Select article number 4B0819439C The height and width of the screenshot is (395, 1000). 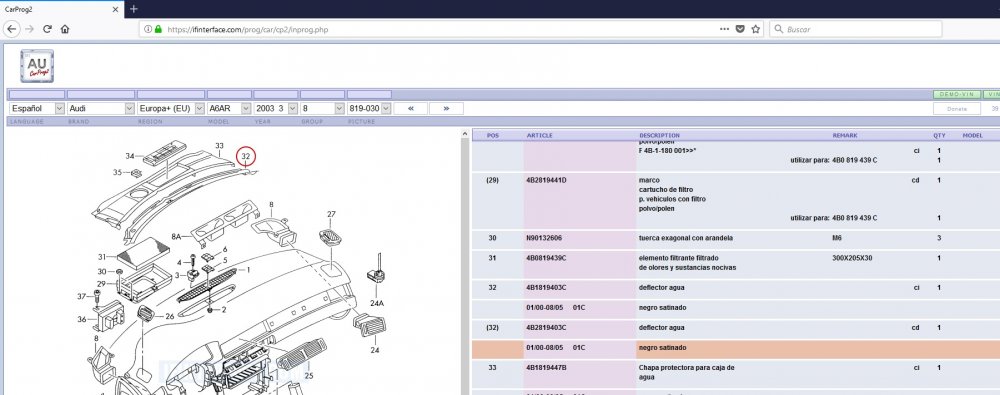click(x=546, y=258)
